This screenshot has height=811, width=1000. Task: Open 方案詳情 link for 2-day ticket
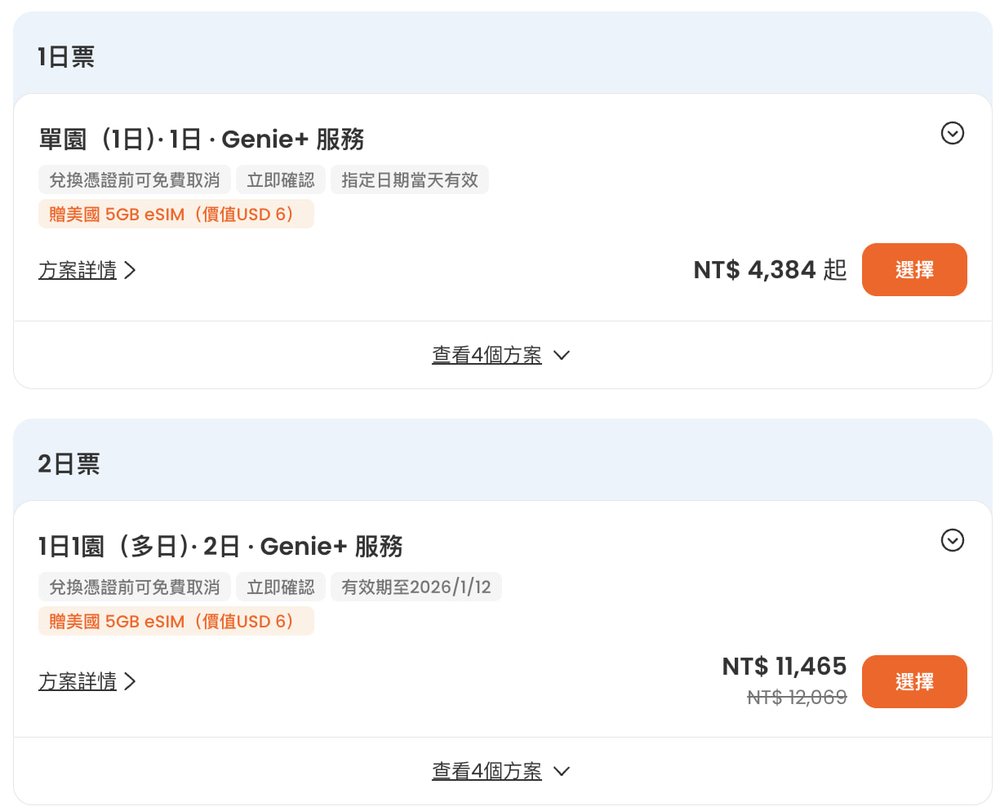[x=78, y=682]
